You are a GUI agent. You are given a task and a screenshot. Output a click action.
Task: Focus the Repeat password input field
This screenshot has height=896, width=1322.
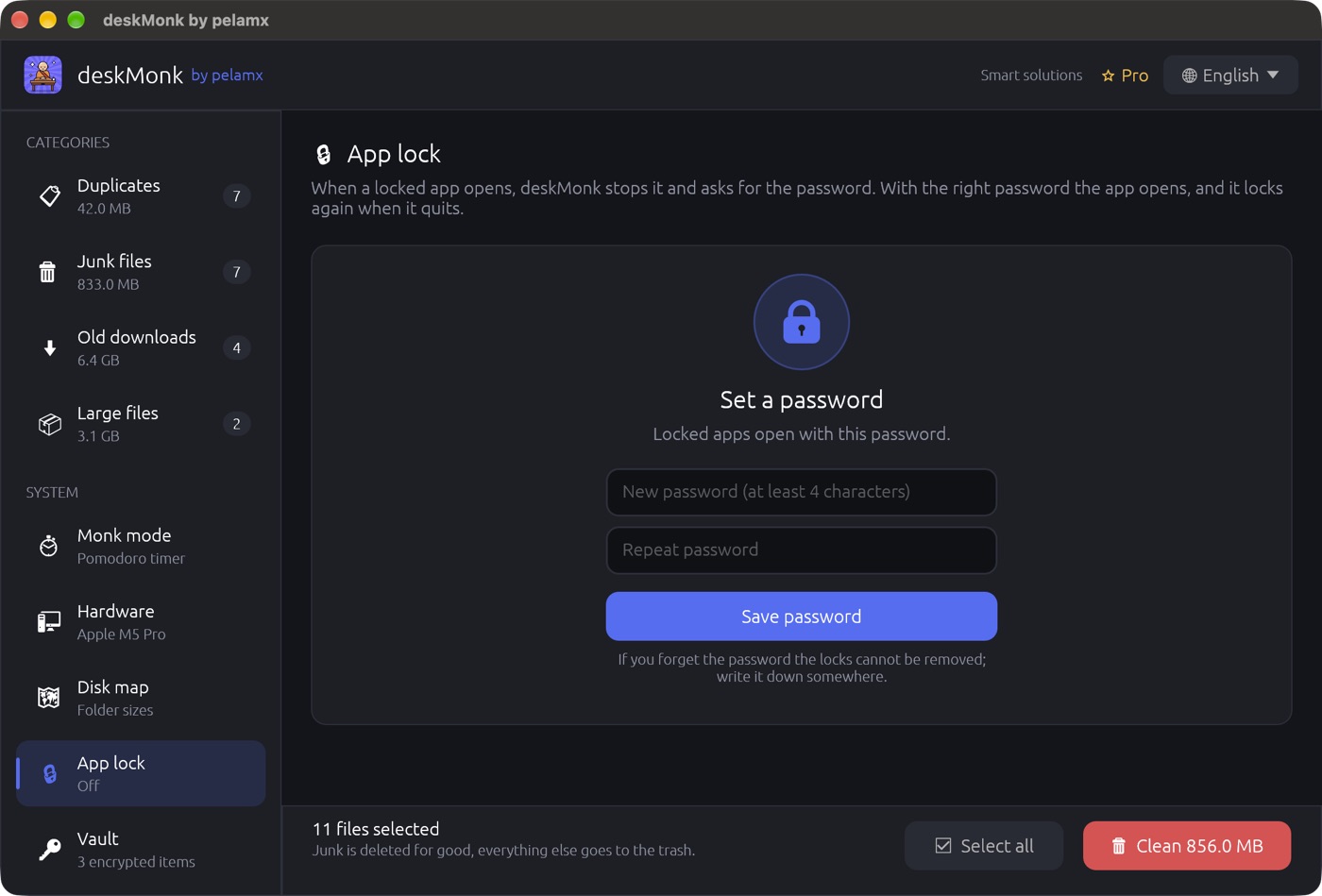click(802, 550)
